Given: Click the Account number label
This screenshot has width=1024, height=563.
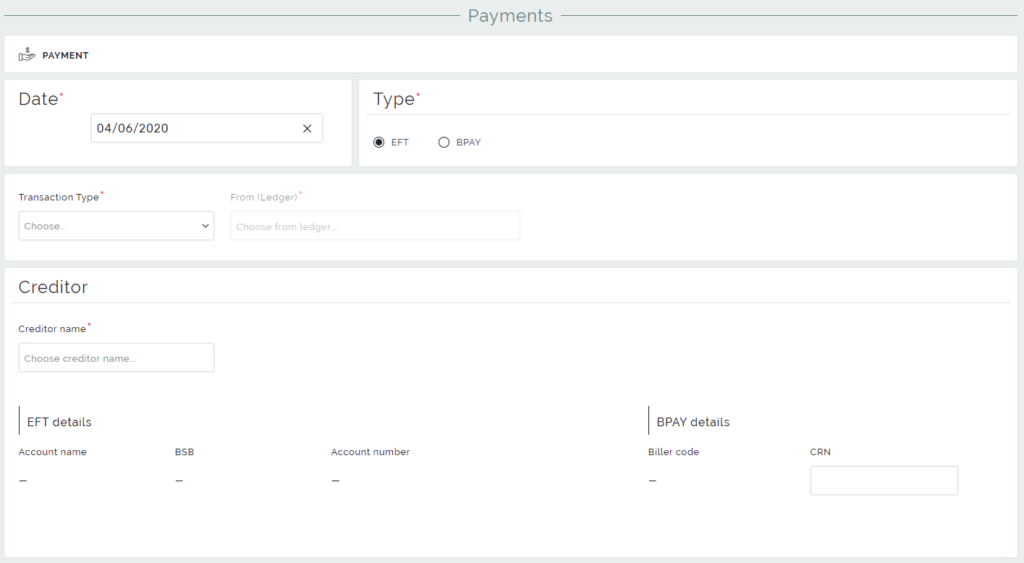Looking at the screenshot, I should 370,452.
